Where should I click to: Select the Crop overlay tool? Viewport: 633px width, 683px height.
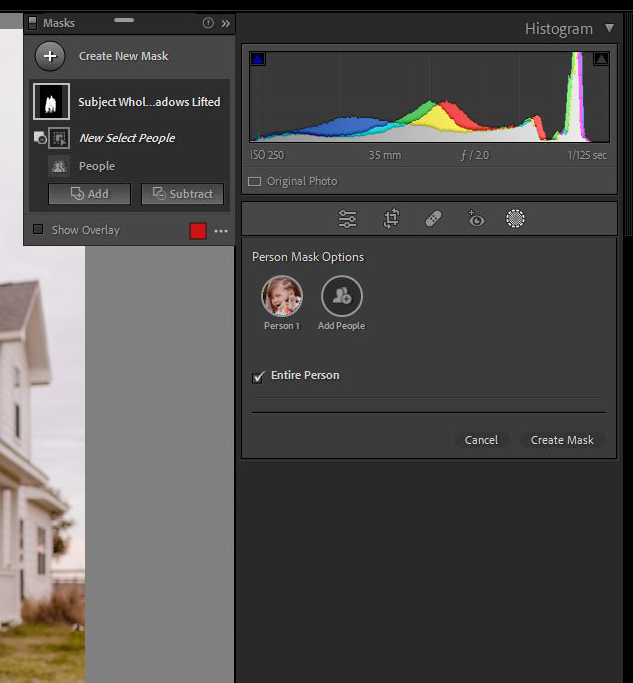tap(391, 219)
